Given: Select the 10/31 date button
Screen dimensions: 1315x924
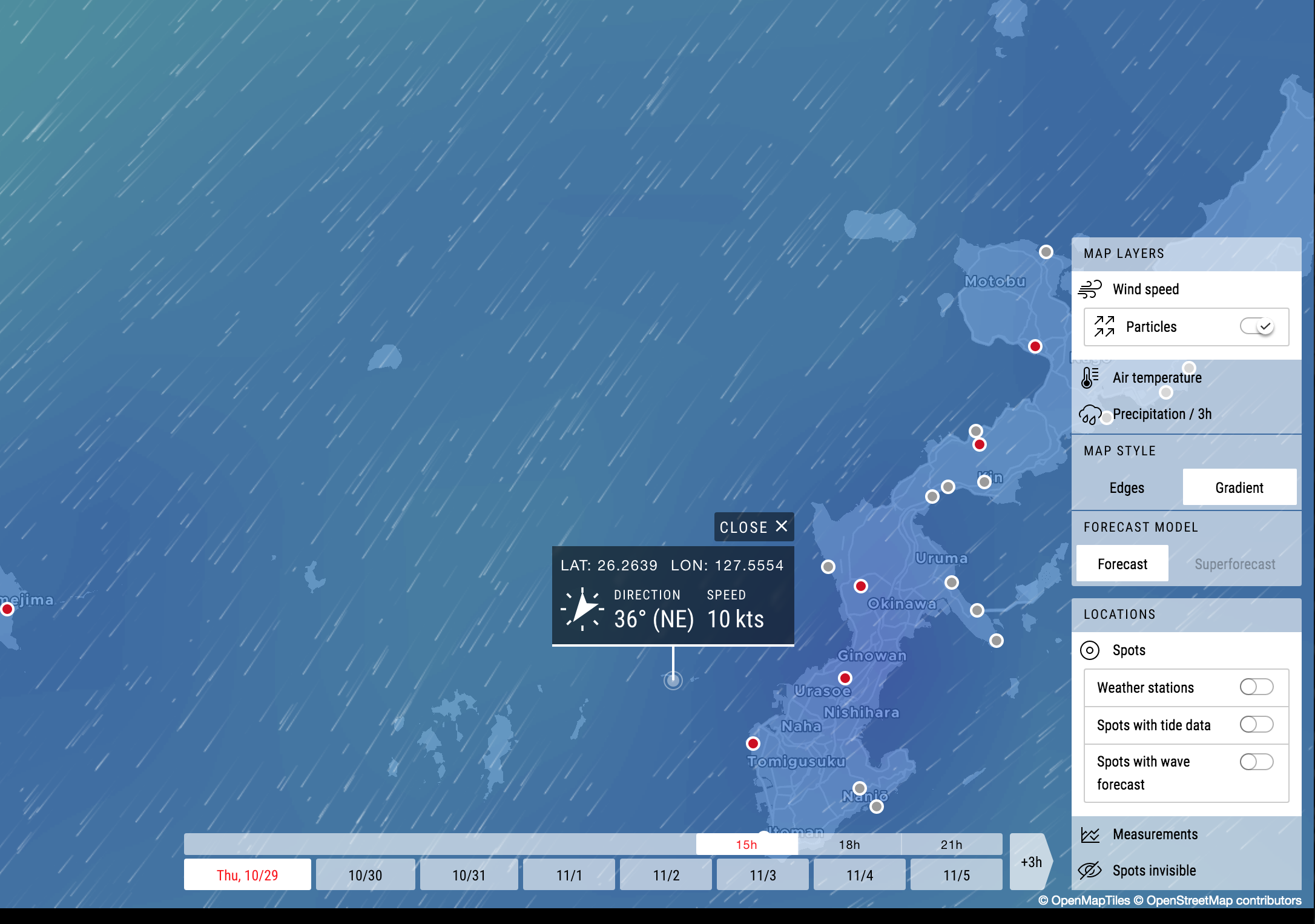Looking at the screenshot, I should (469, 875).
